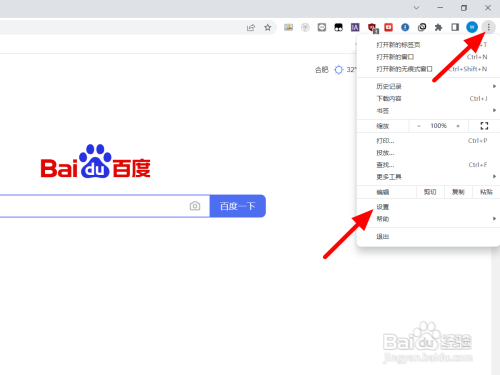Screen dimensions: 500x375
Task: Click the share page icon in address bar
Action: [x=251, y=27]
